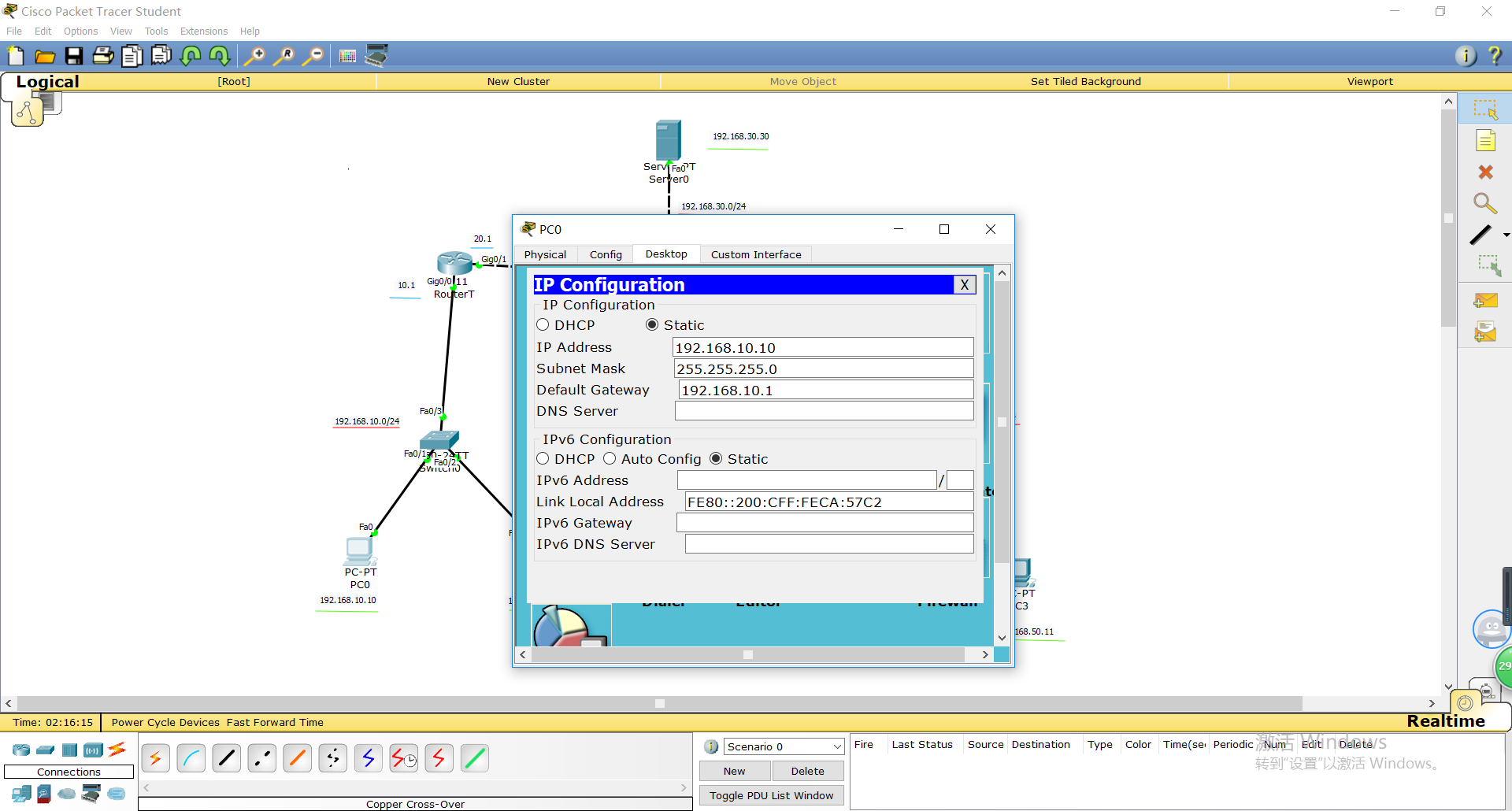Click Power Cycle Devices
This screenshot has width=1512, height=811.
click(x=165, y=723)
